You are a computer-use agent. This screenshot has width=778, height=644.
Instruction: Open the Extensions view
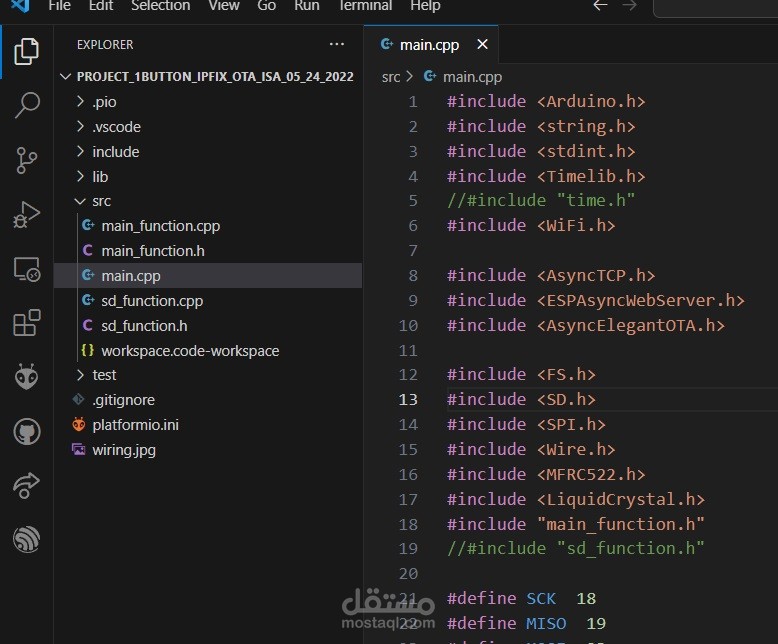pyautogui.click(x=26, y=323)
